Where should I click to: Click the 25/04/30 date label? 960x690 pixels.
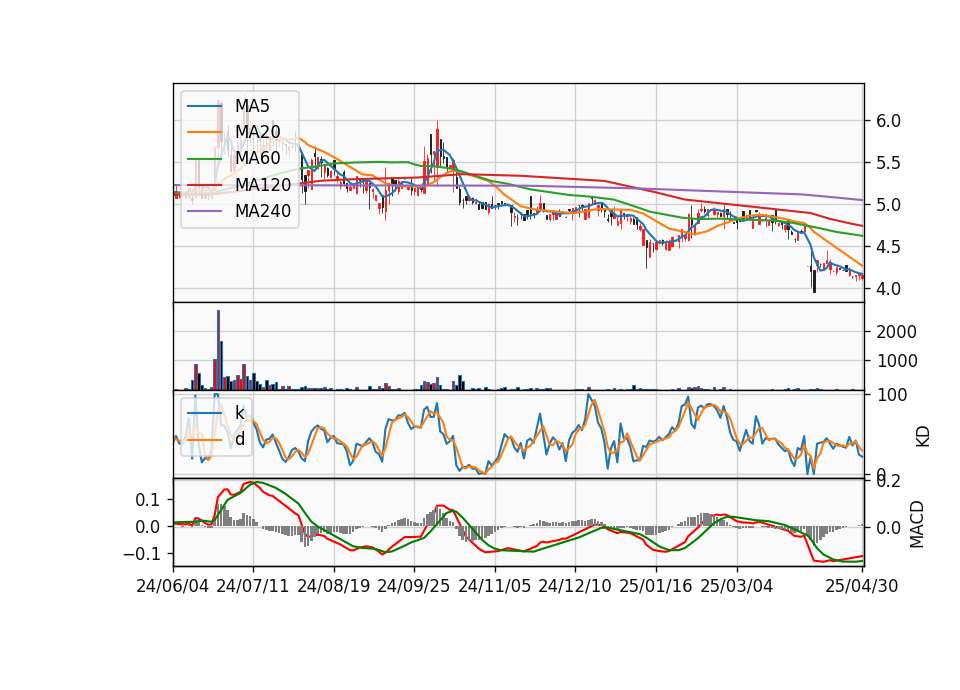(x=862, y=586)
